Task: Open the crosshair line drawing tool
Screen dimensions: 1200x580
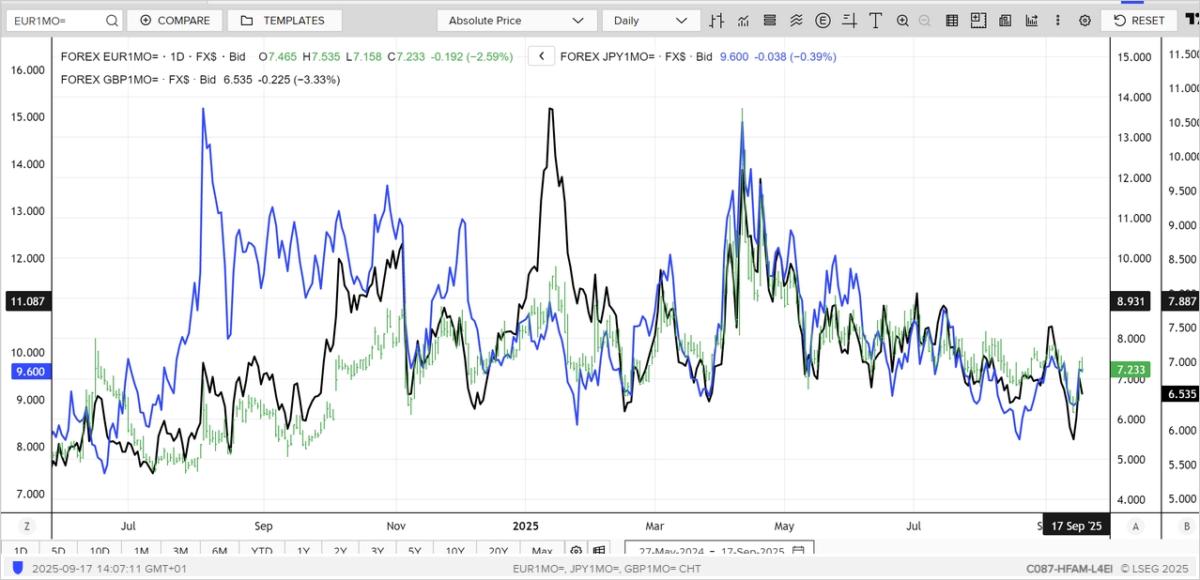Action: (x=849, y=20)
